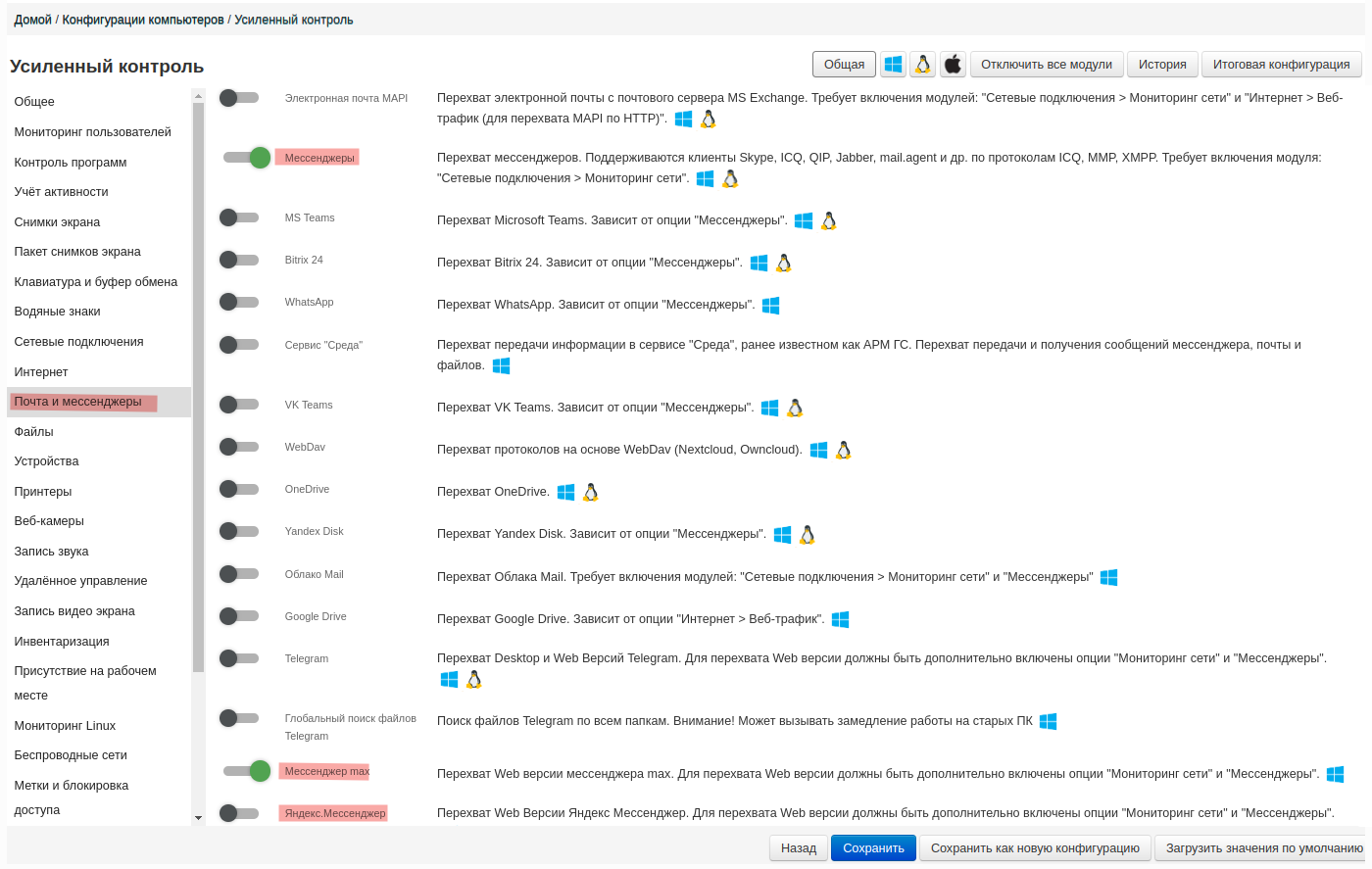The height and width of the screenshot is (869, 1372).
Task: Select Клавиатура и буфер обмена in sidebar
Action: (95, 282)
